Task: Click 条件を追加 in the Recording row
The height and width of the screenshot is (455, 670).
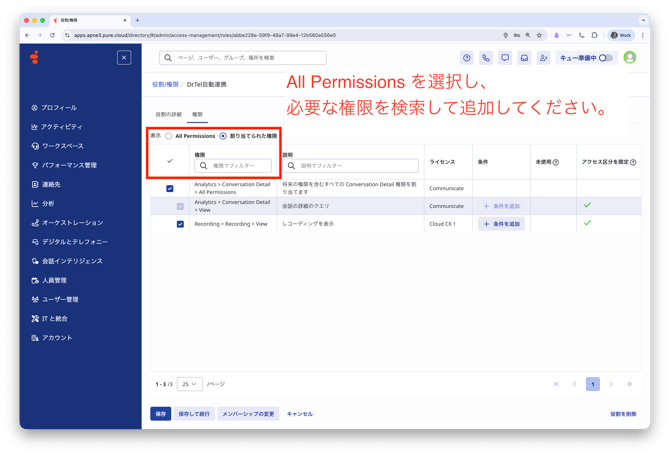Action: [502, 224]
